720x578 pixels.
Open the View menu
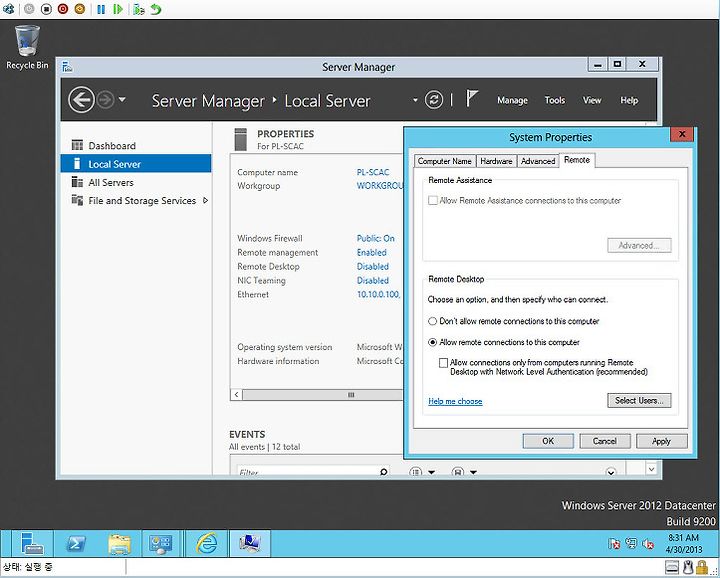pos(592,100)
